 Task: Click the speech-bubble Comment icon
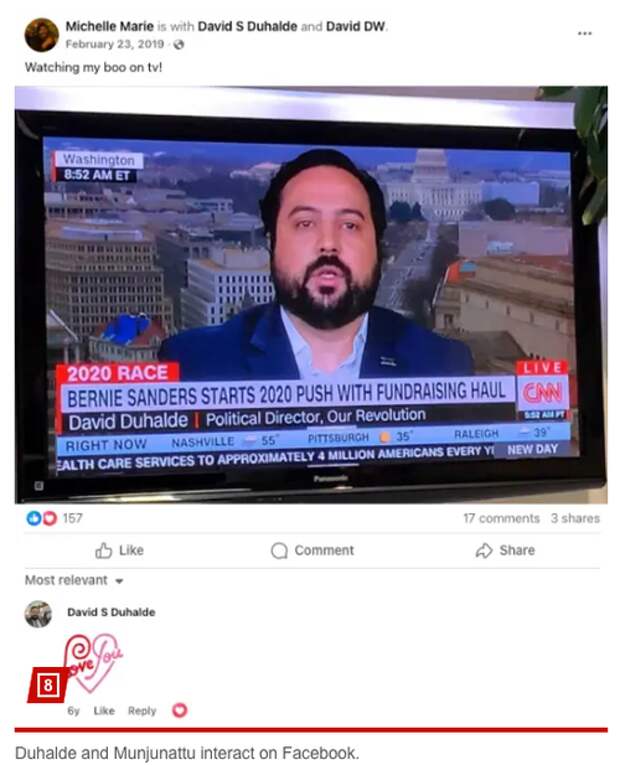coord(279,551)
